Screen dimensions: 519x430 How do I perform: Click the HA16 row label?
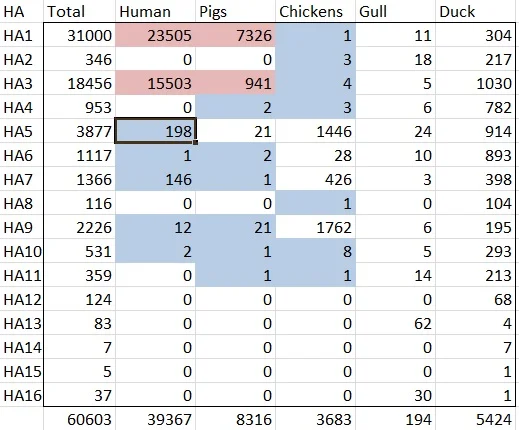click(22, 395)
